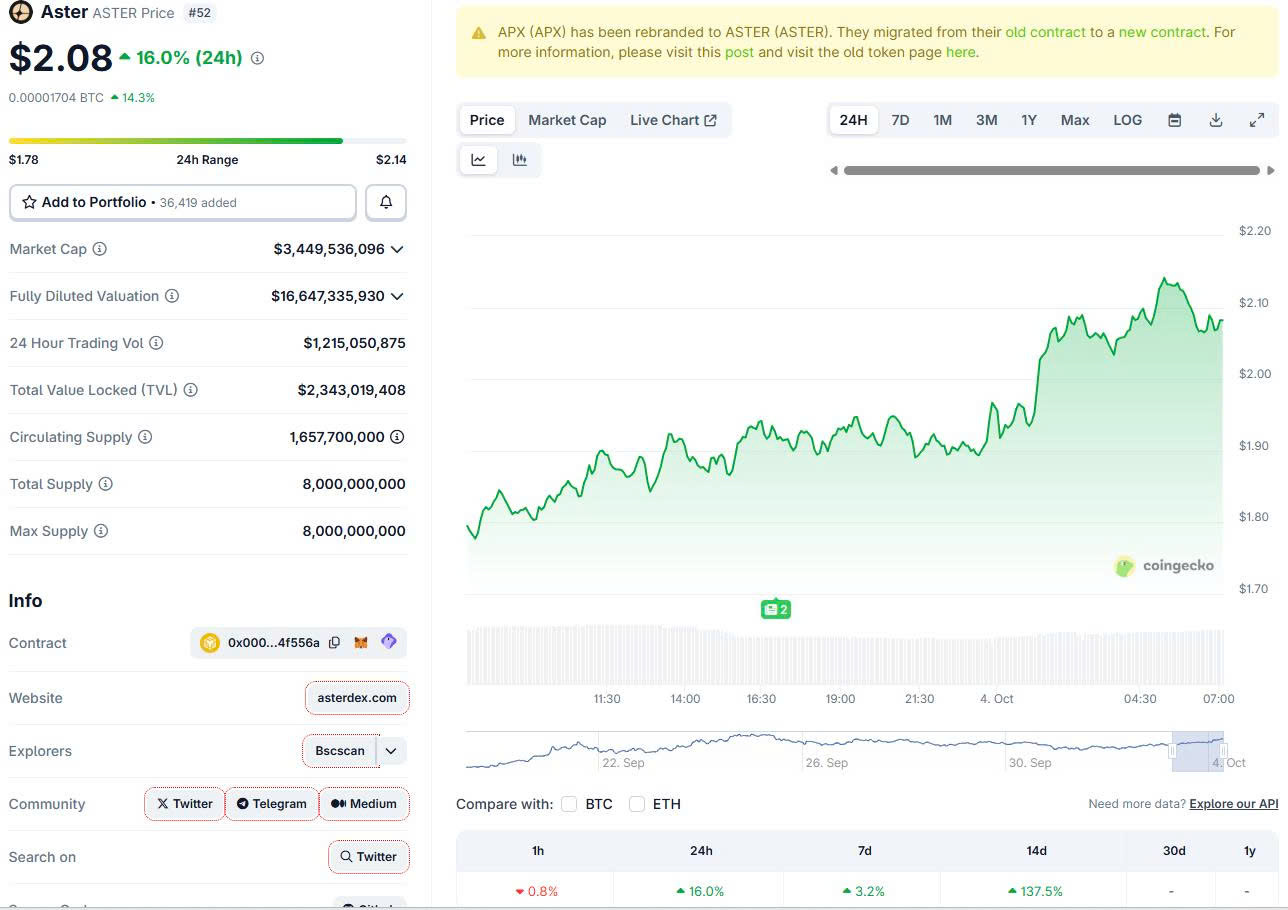Viewport: 1288px width, 910px height.
Task: Open the Explorers dropdown next to Bscscan
Action: coord(391,750)
